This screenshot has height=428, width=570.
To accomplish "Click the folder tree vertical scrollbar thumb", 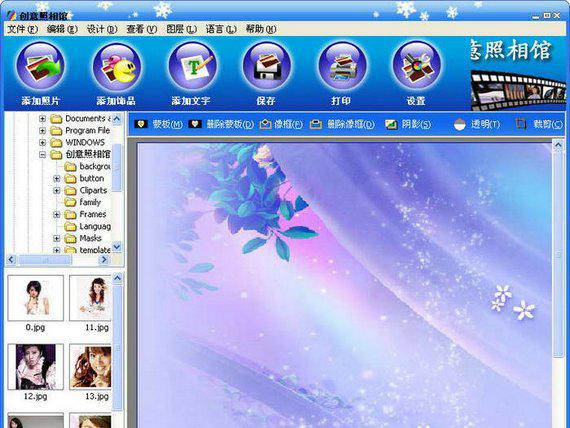I will click(117, 167).
